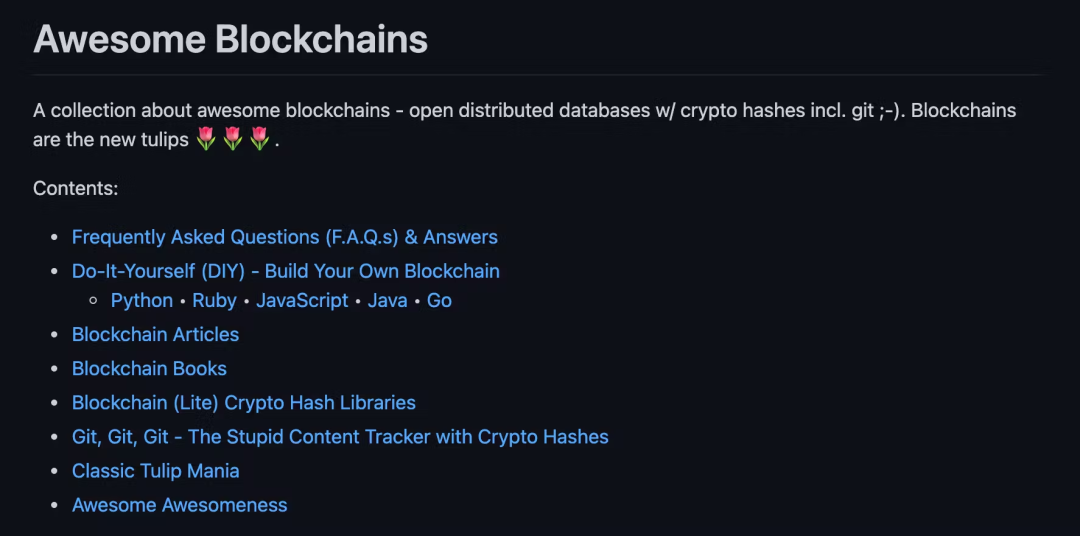Open Blockchain (Lite) Crypto Hash Libraries link
1080x536 pixels.
[243, 403]
